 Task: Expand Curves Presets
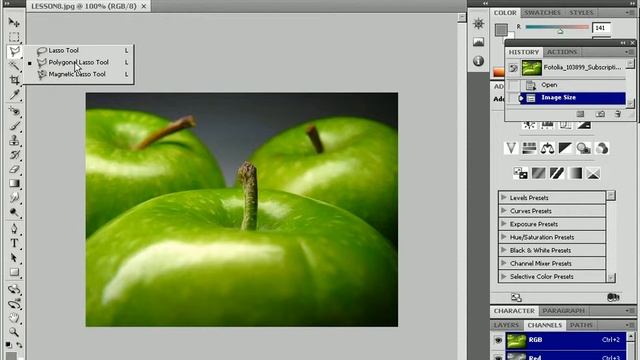[504, 211]
